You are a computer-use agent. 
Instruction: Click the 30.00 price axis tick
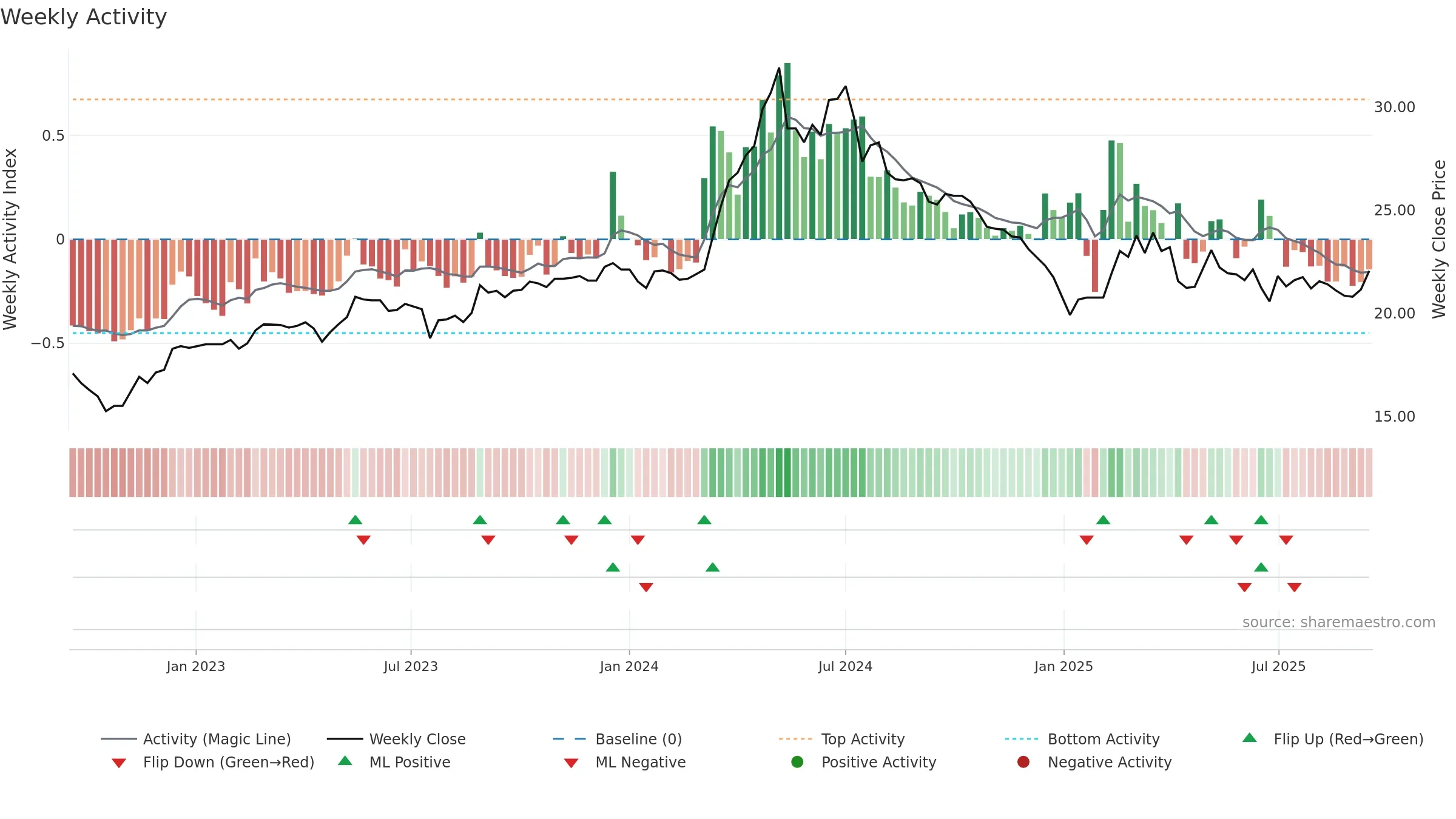coord(1394,107)
